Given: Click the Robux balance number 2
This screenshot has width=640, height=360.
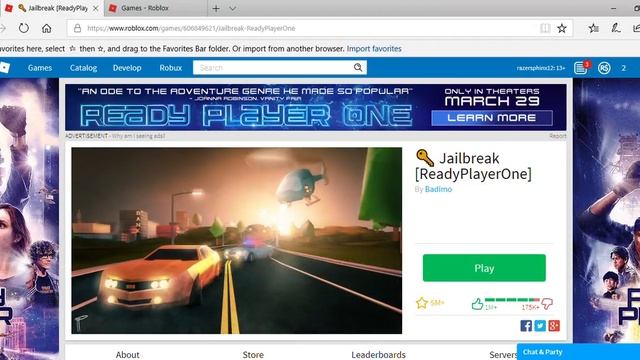Looking at the screenshot, I should 624,68.
